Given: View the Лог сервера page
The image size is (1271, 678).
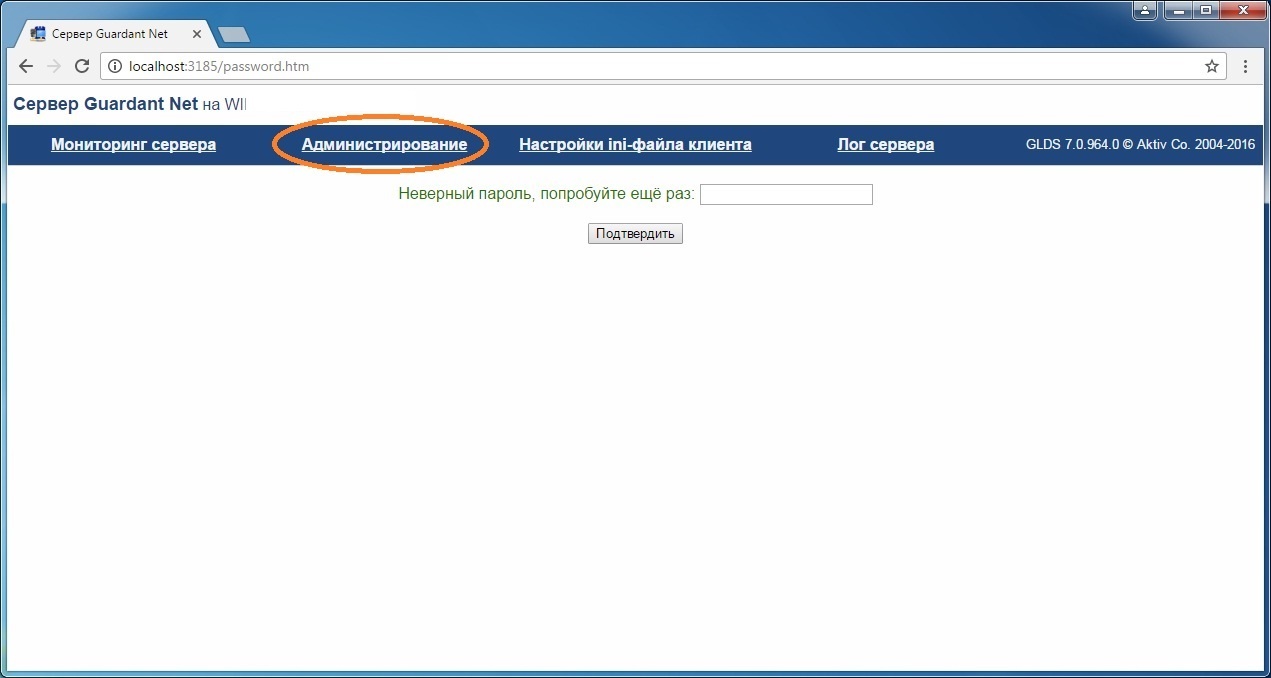Looking at the screenshot, I should [x=885, y=145].
